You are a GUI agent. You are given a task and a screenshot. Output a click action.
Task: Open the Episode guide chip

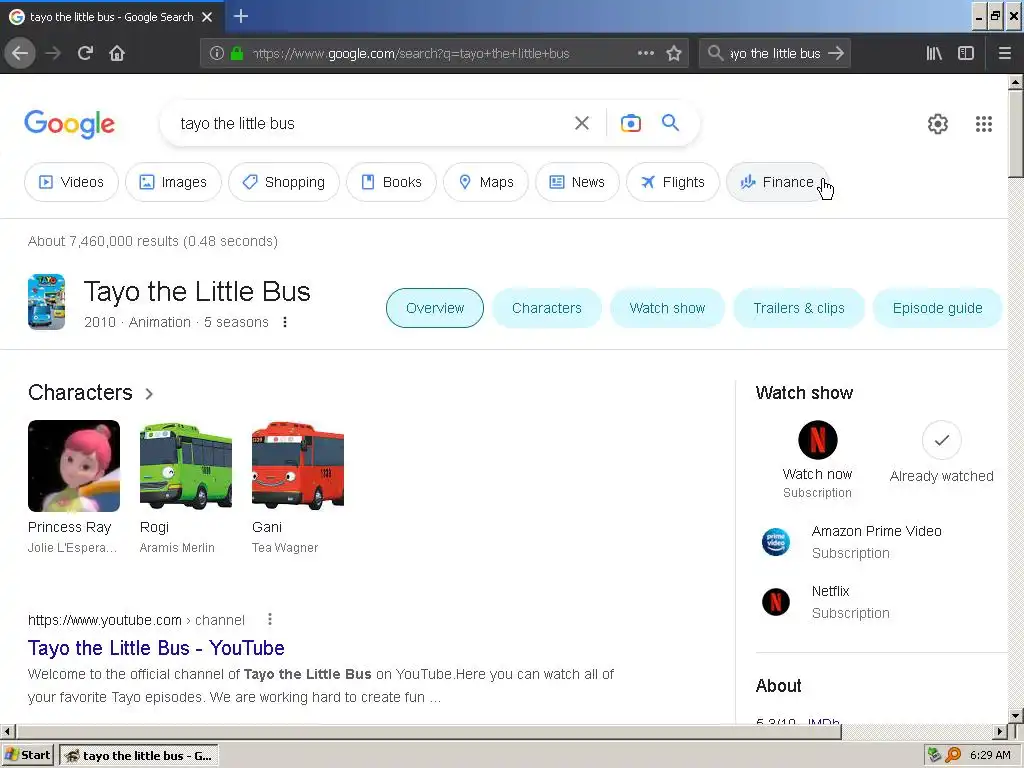[937, 308]
